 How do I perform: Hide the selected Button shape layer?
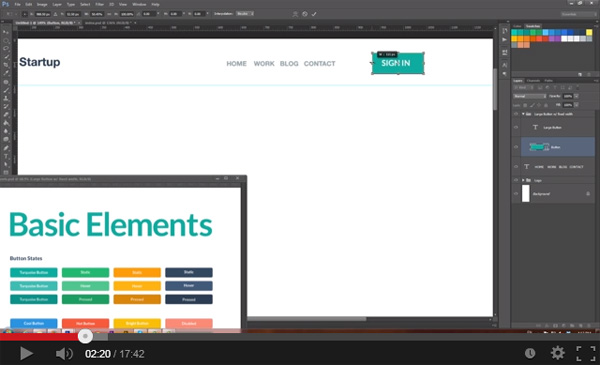(x=516, y=147)
